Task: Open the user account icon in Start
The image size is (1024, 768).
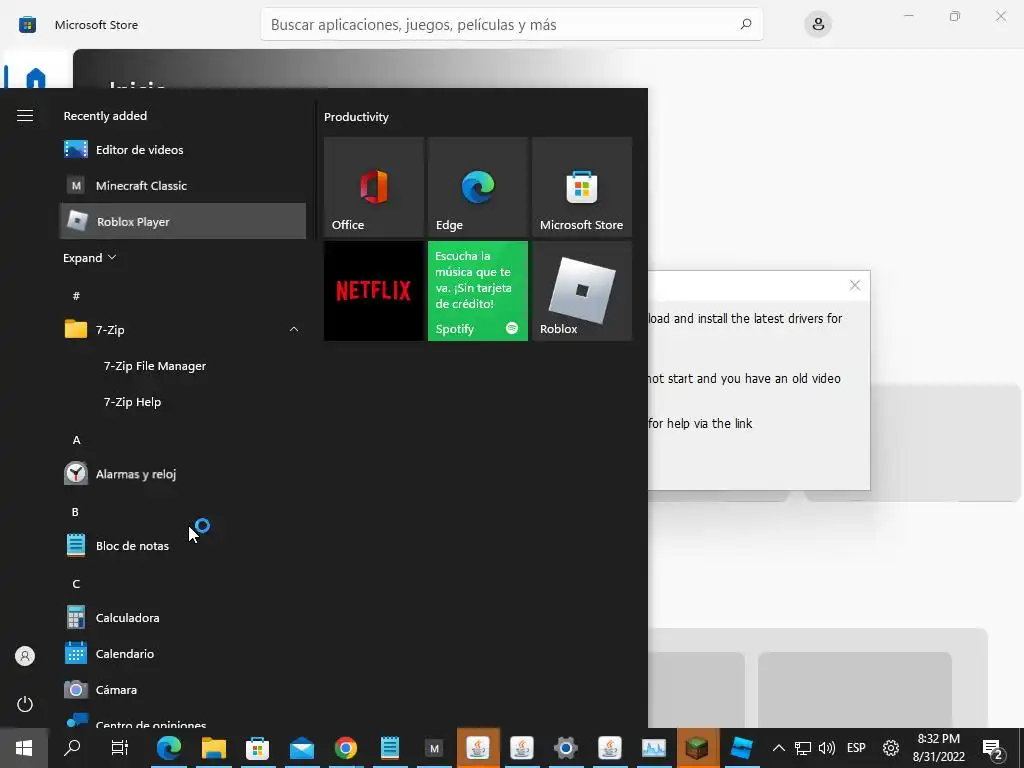Action: click(25, 656)
